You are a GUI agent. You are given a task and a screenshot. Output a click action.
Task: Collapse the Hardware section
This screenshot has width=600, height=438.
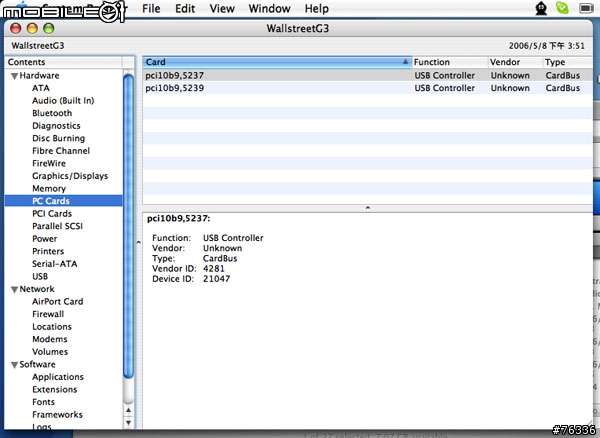pyautogui.click(x=15, y=76)
